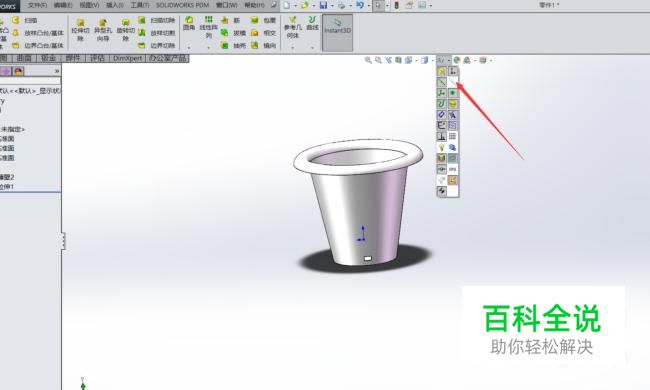Open Edit Appearance color ball
650x390 pixels.
click(x=457, y=60)
